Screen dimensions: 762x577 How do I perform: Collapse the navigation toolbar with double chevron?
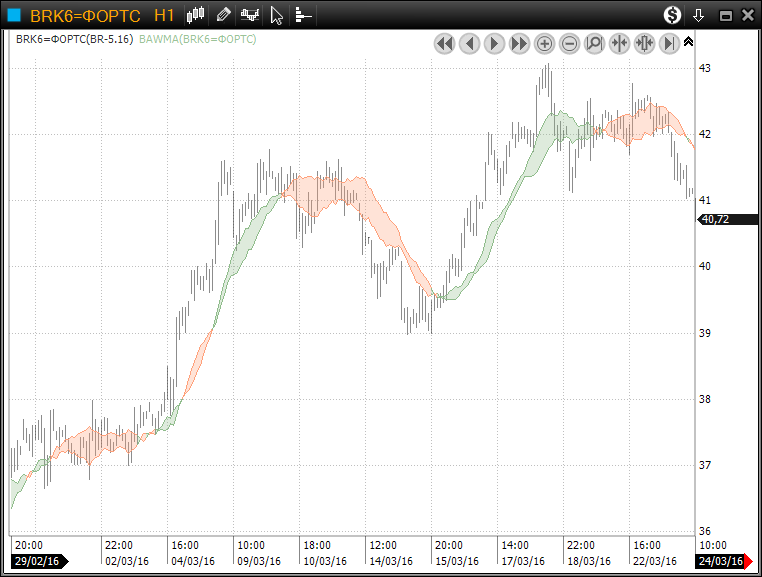pyautogui.click(x=688, y=41)
